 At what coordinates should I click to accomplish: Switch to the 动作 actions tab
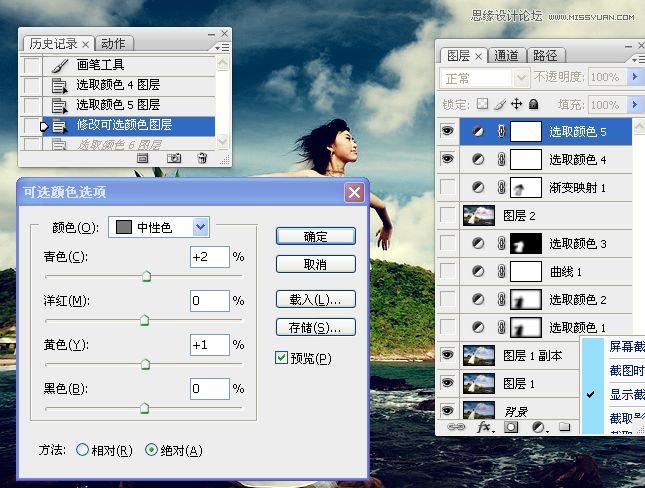113,44
